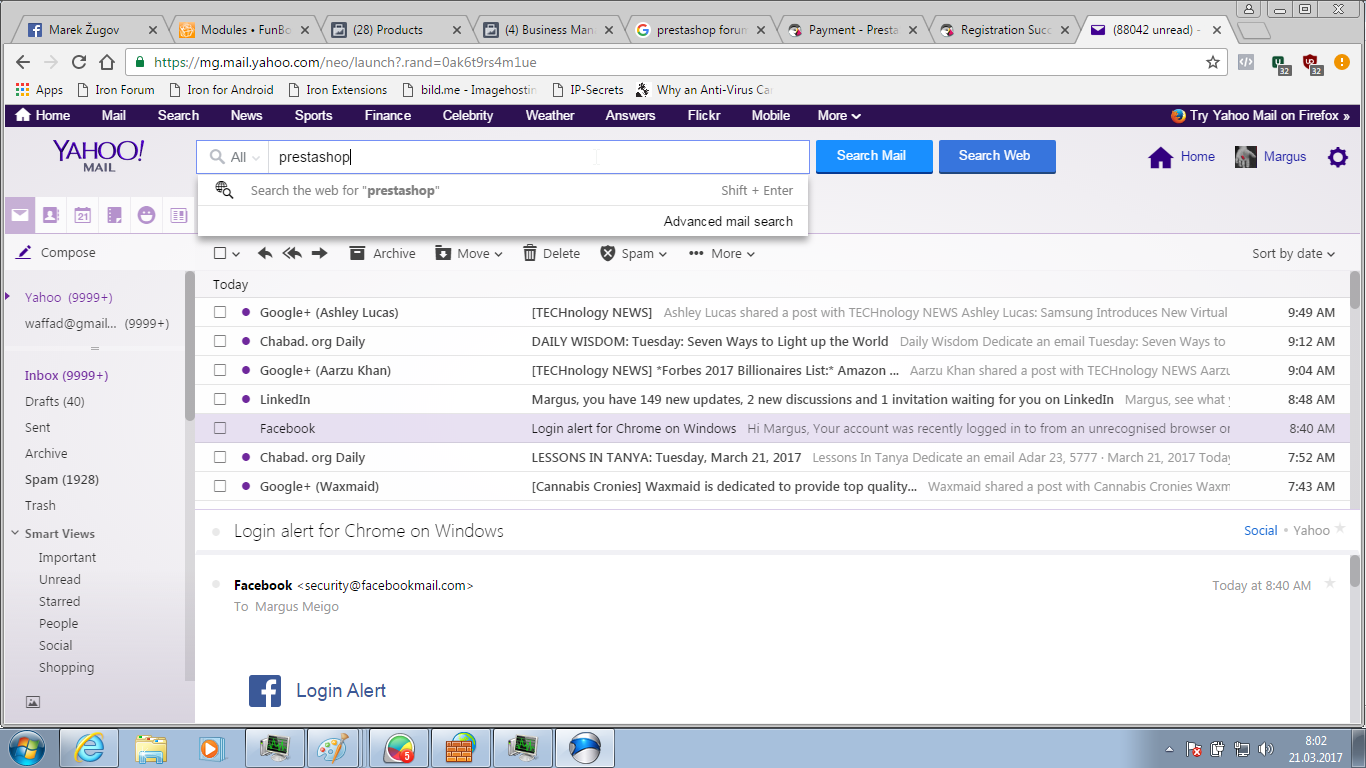Open the Paint palette taskbar icon
The width and height of the screenshot is (1366, 768).
[x=332, y=748]
